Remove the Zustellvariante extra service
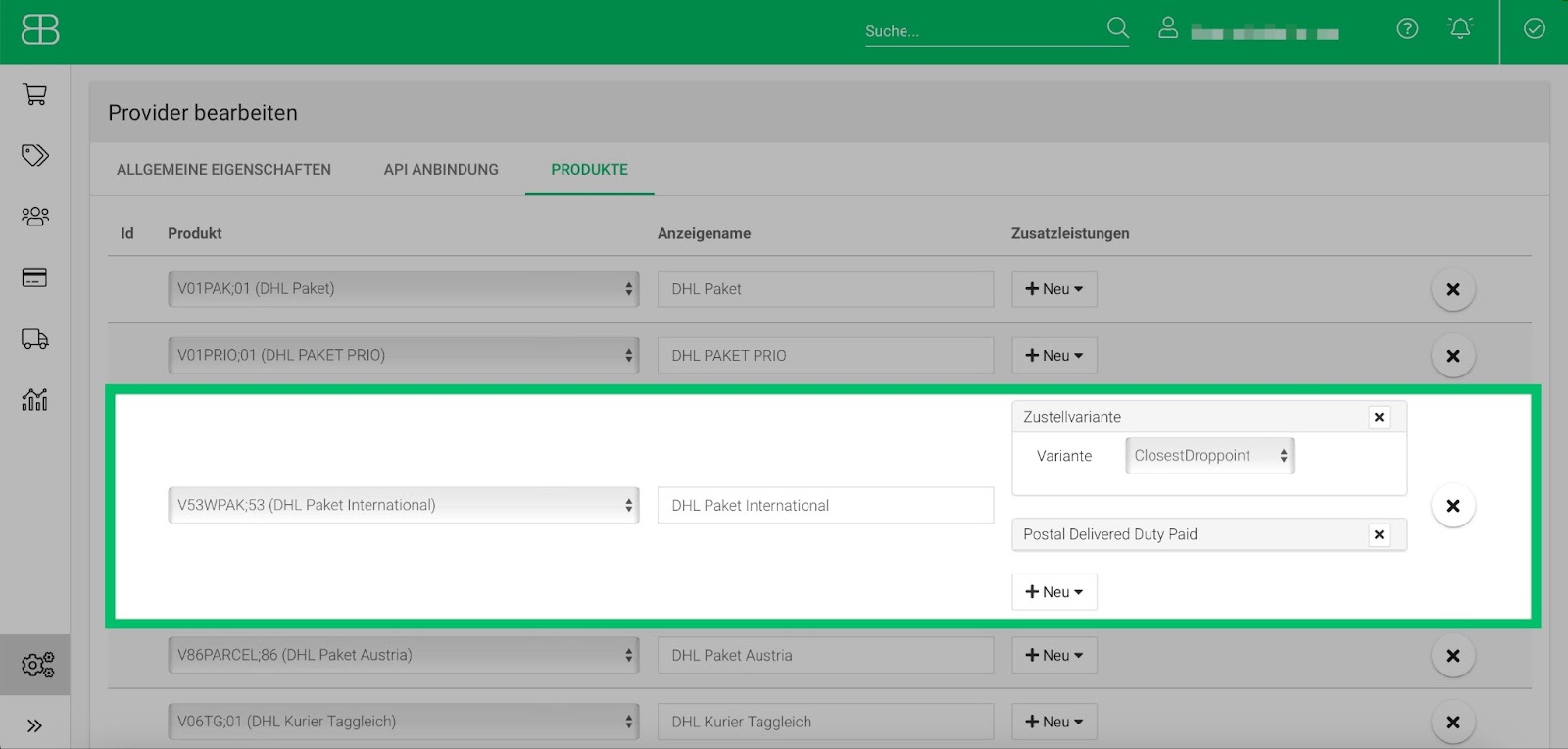 click(x=1379, y=417)
